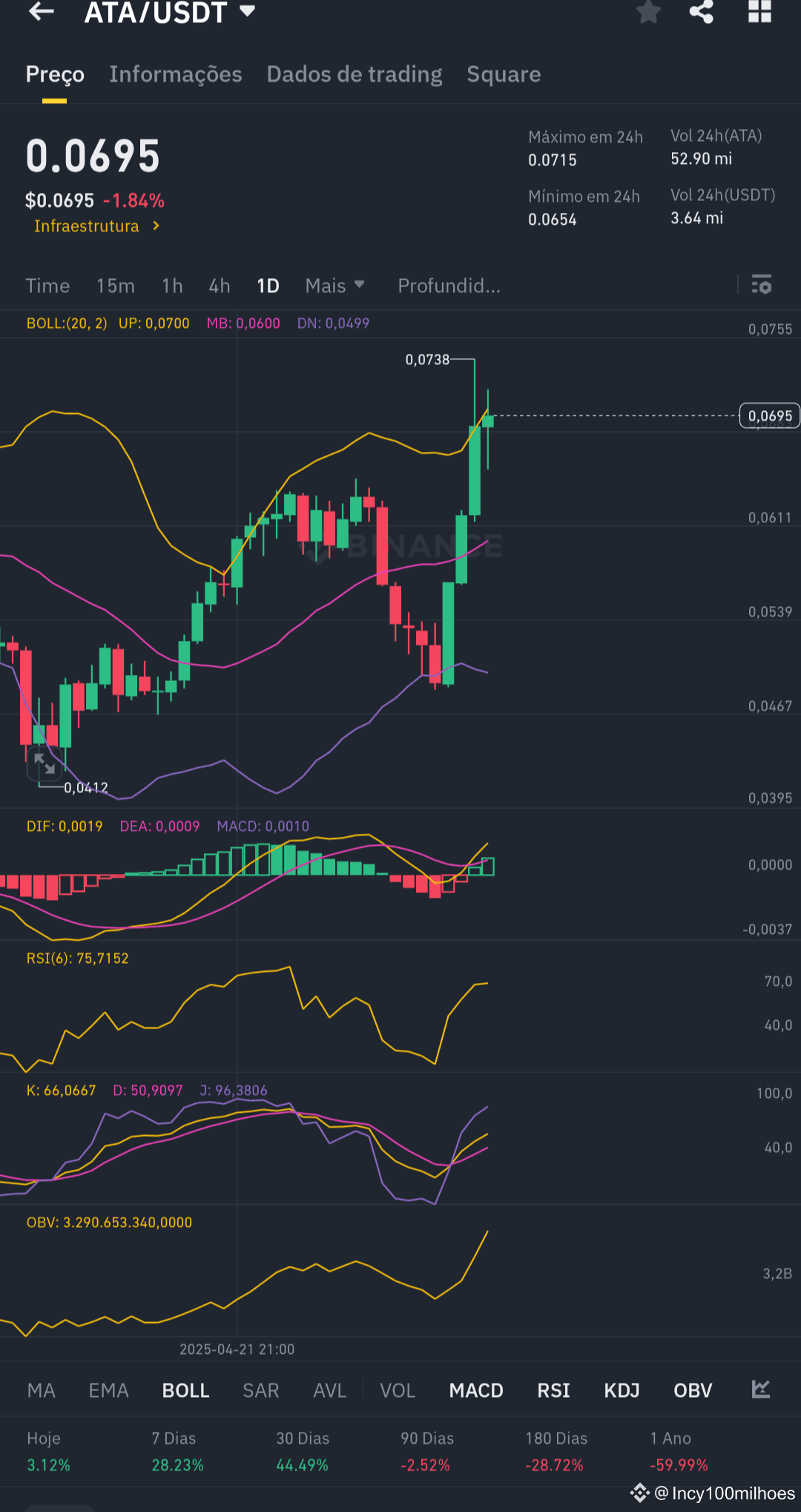The width and height of the screenshot is (801, 1512).
Task: Tap 7 Dias 28.23% performance value
Action: click(177, 1465)
